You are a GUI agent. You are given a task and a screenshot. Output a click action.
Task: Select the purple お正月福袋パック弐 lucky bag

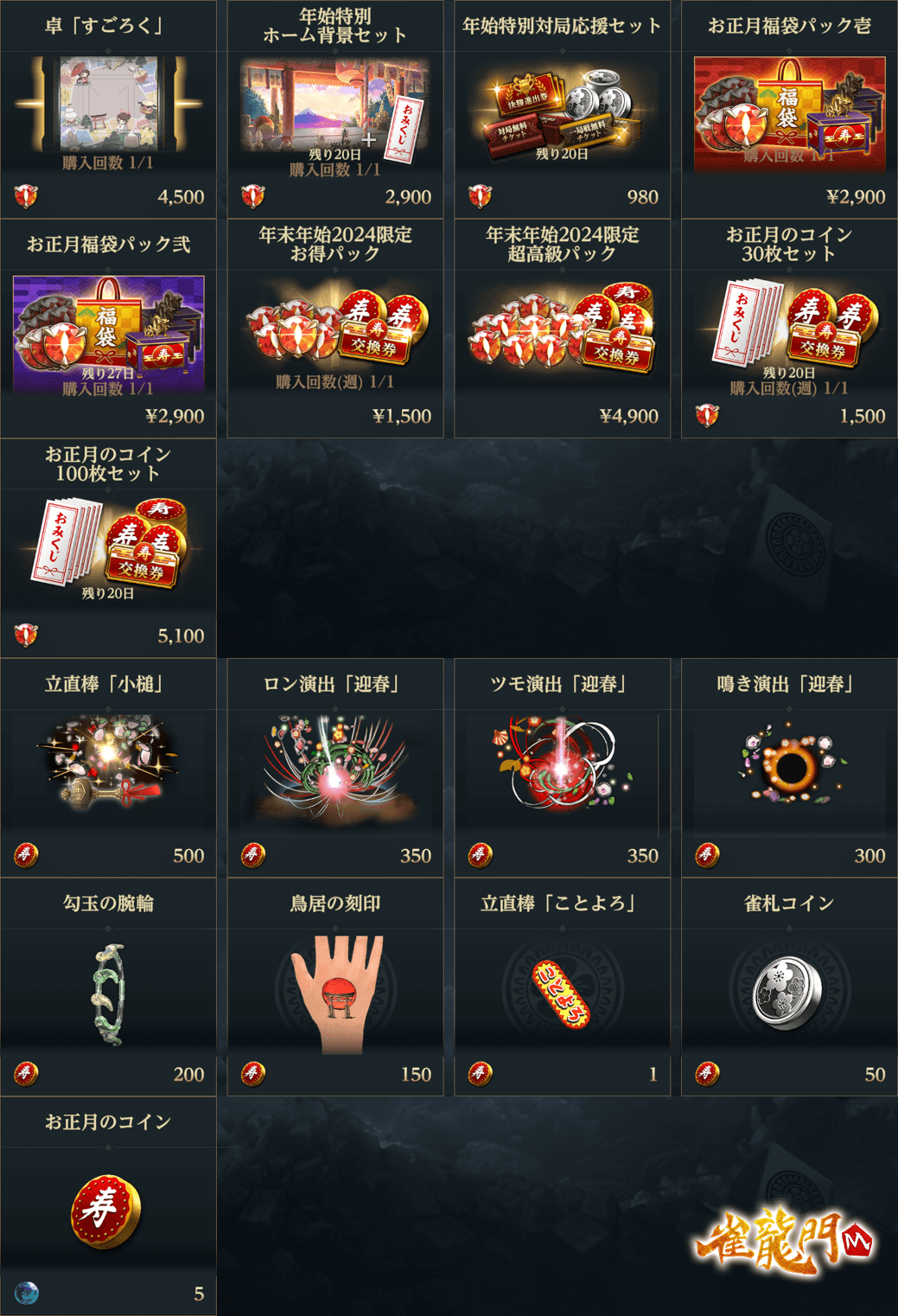[x=108, y=333]
